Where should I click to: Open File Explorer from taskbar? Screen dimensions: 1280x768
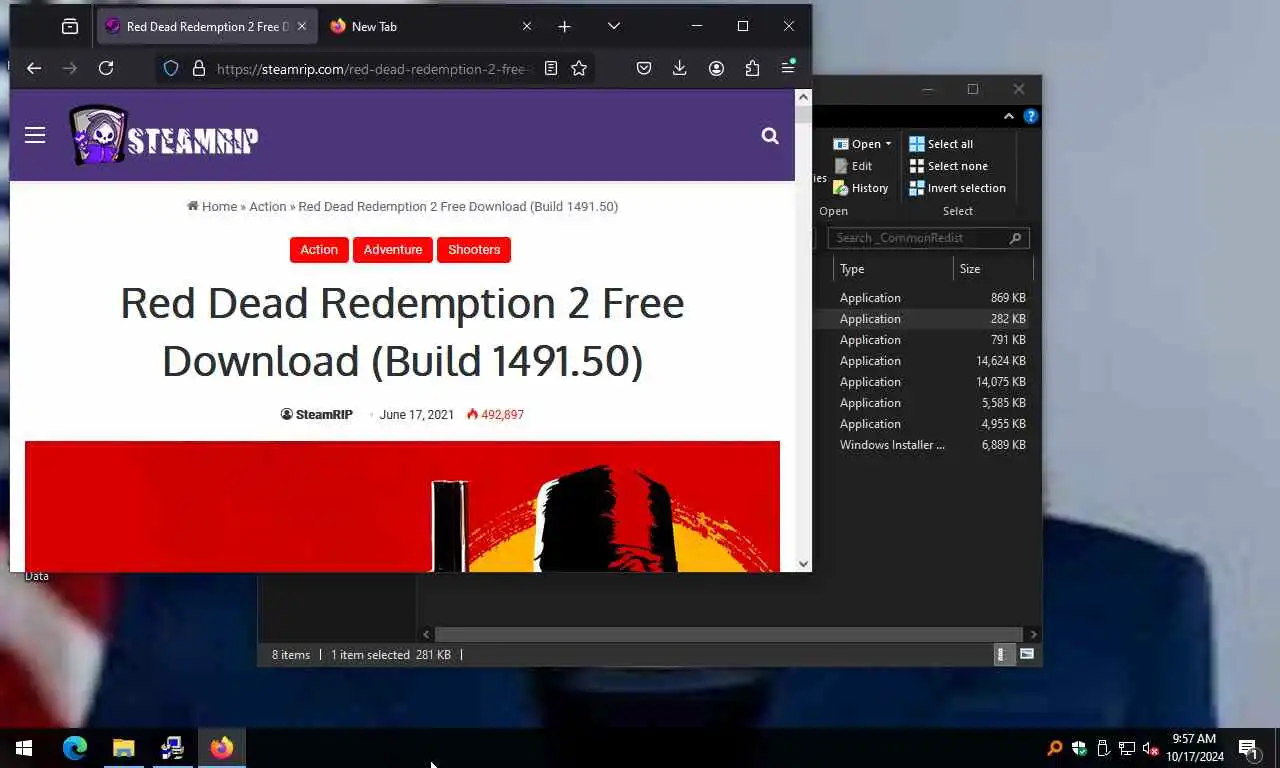[x=123, y=748]
